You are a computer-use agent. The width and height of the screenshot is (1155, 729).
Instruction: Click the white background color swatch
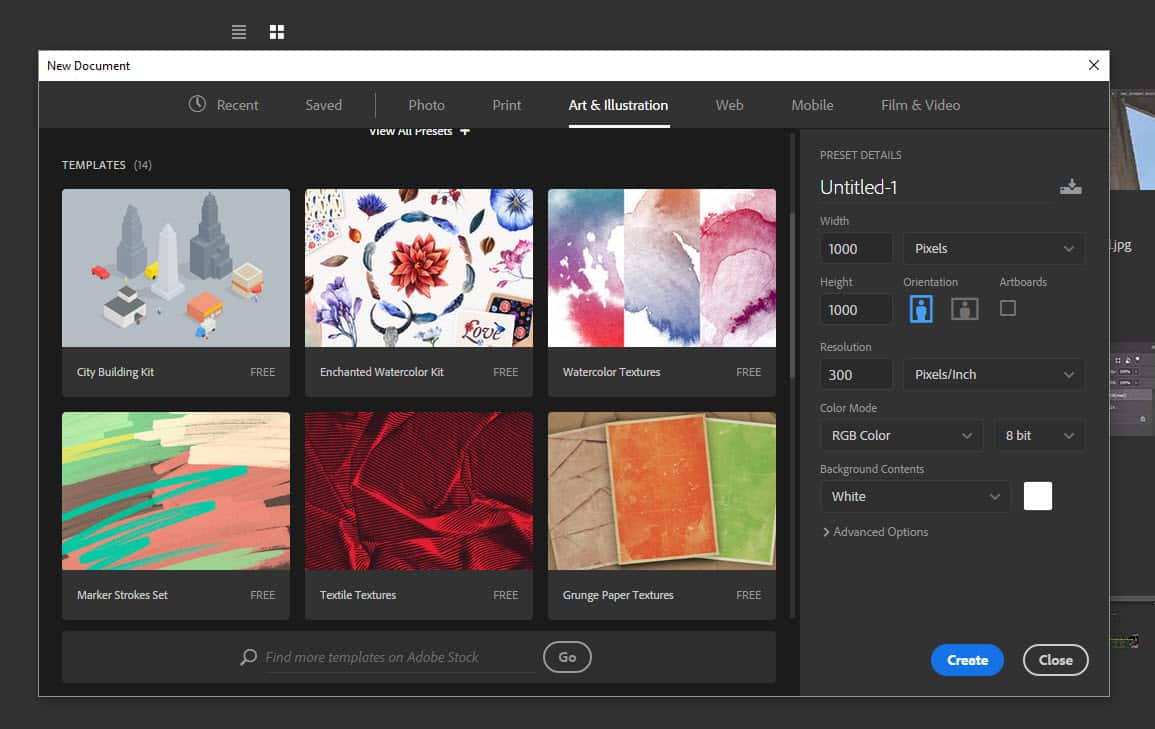(1037, 496)
